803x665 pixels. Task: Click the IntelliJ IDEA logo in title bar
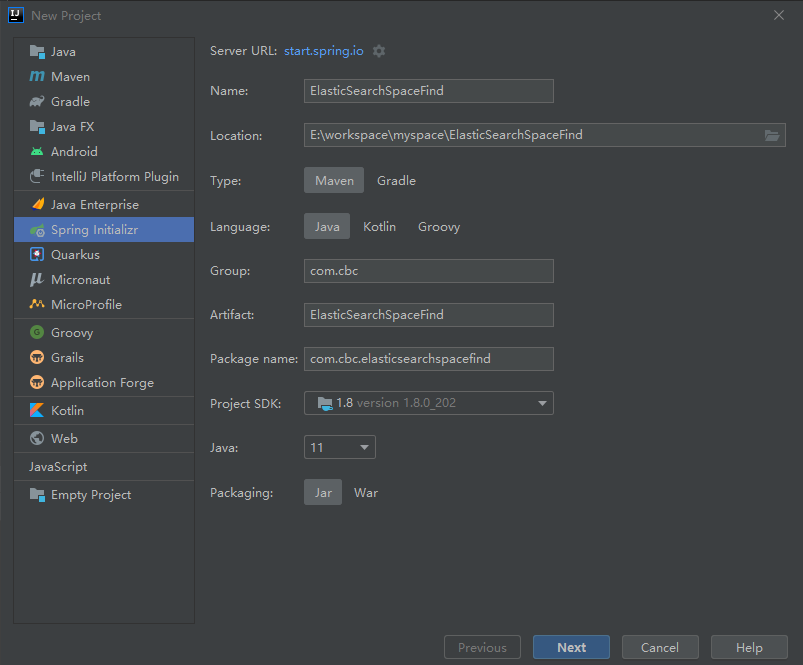(x=16, y=15)
